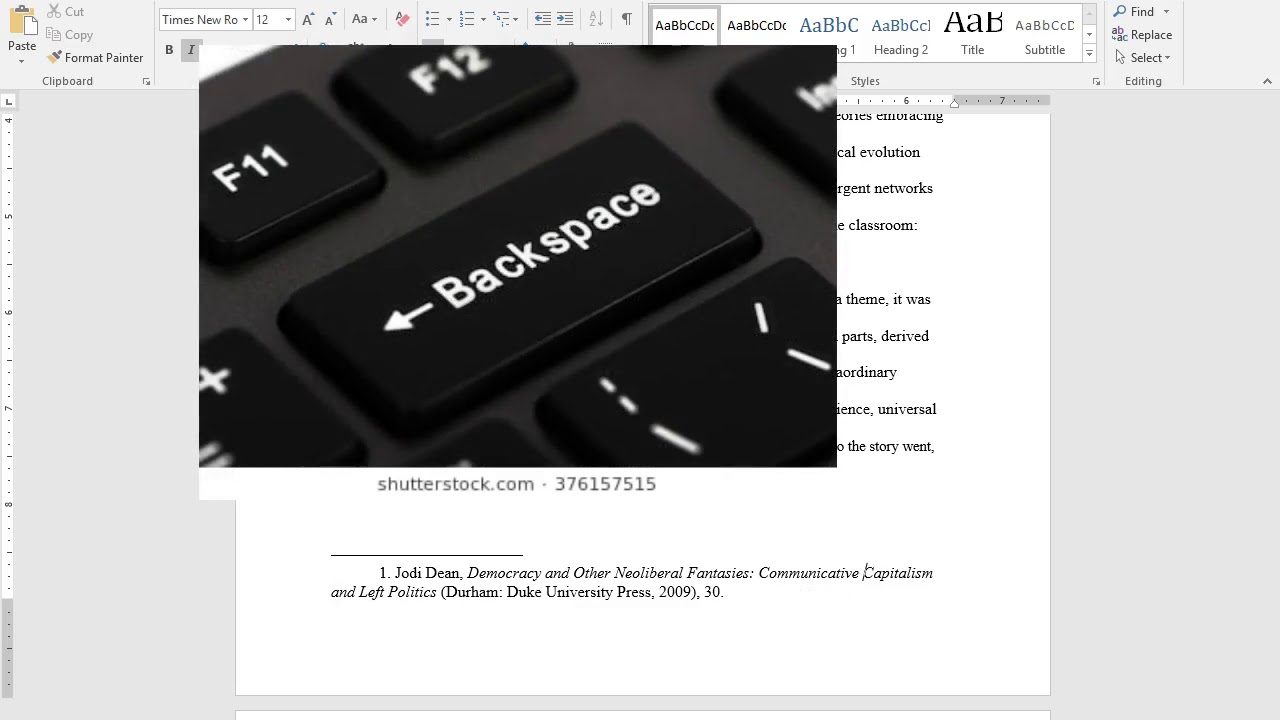The height and width of the screenshot is (720, 1280).
Task: Open the font size 12 dropdown
Action: tap(288, 19)
